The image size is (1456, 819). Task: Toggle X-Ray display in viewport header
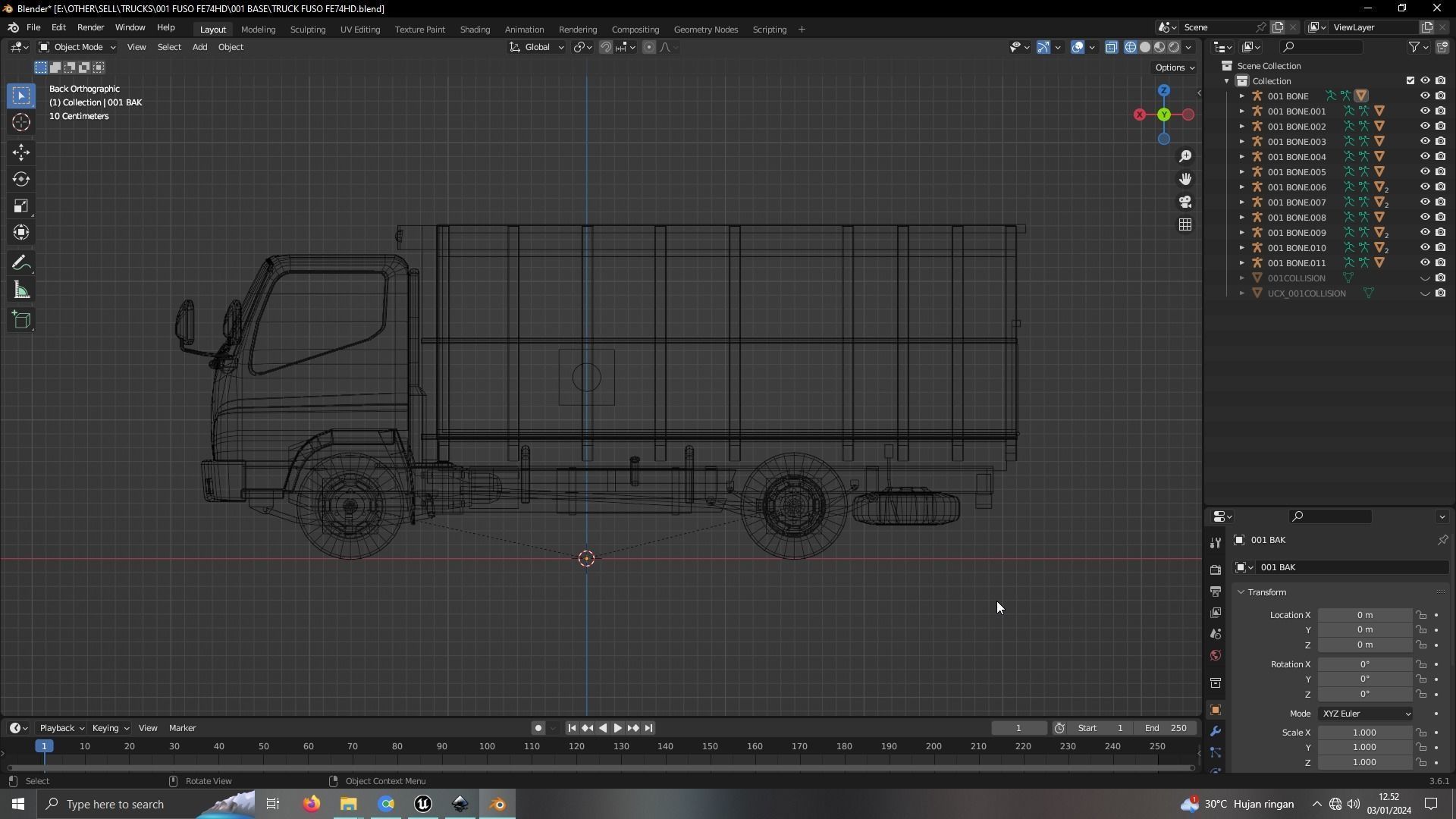(1112, 47)
